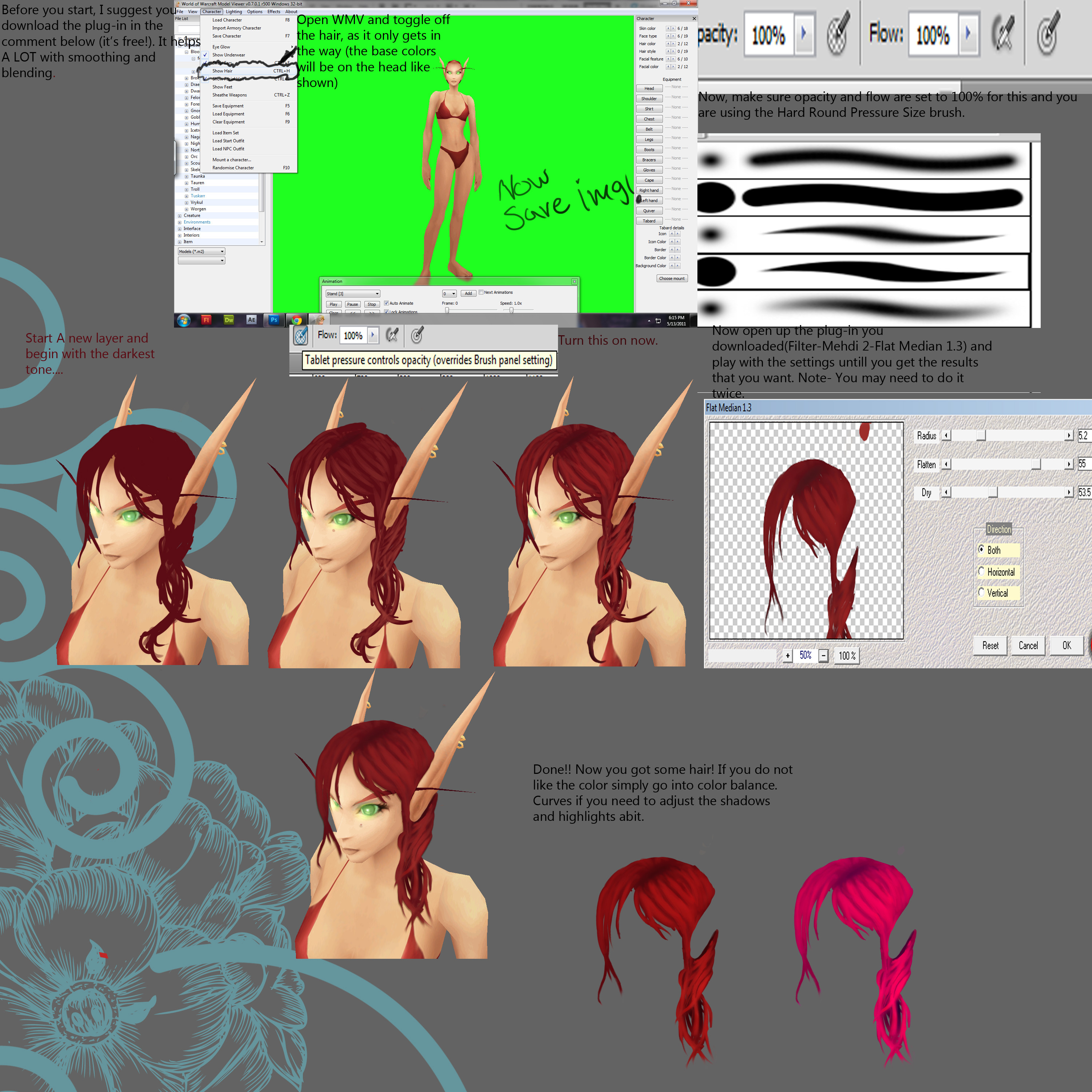Open After Effects from the taskbar
Screen dimensions: 1092x1092
tap(252, 320)
